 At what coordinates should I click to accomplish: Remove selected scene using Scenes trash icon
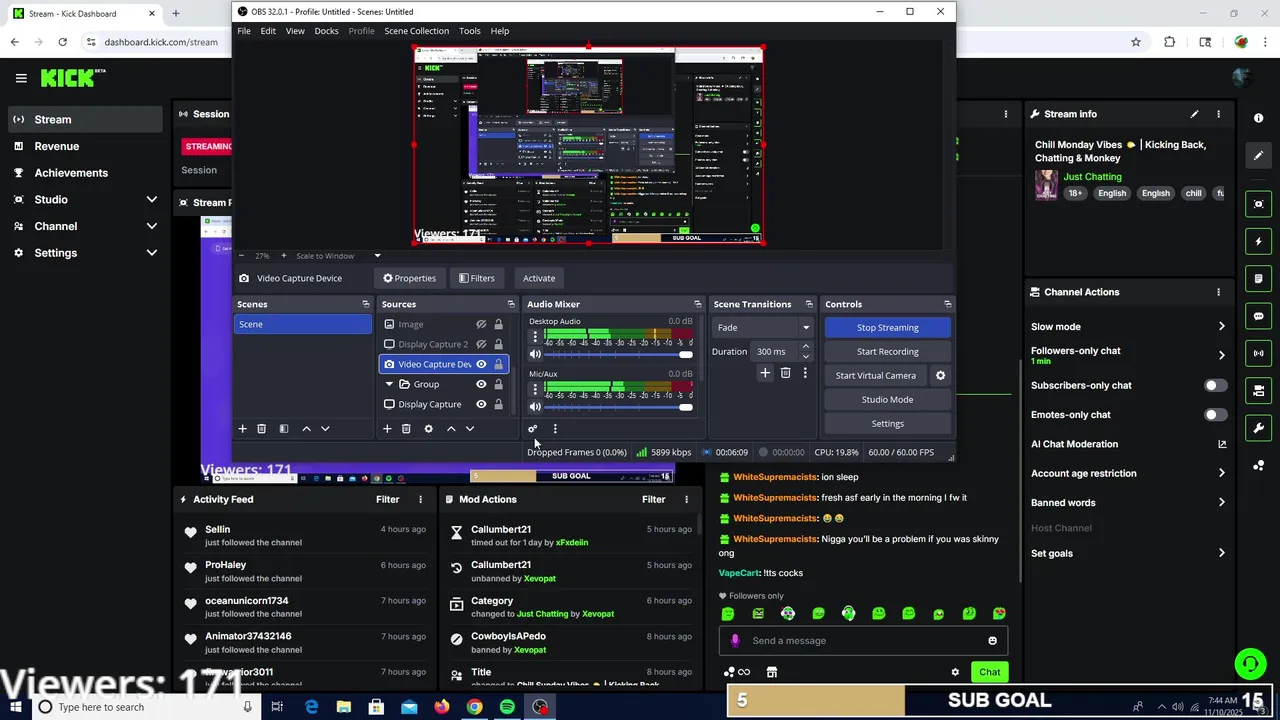pyautogui.click(x=262, y=428)
